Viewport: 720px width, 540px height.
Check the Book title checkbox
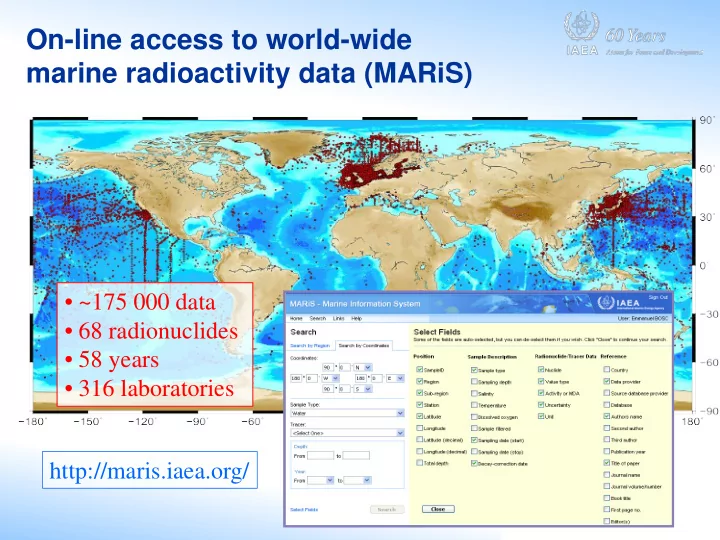point(607,498)
